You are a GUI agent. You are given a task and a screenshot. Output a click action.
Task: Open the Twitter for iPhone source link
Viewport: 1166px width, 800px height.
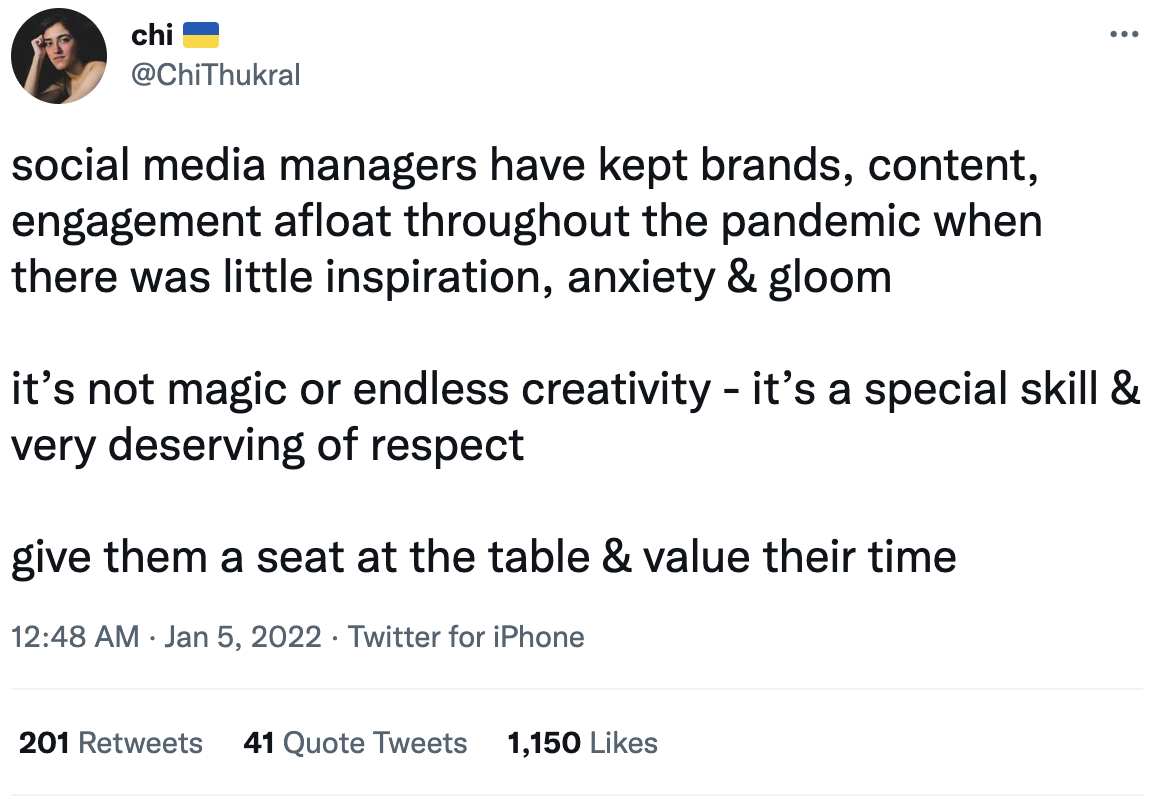pyautogui.click(x=465, y=637)
